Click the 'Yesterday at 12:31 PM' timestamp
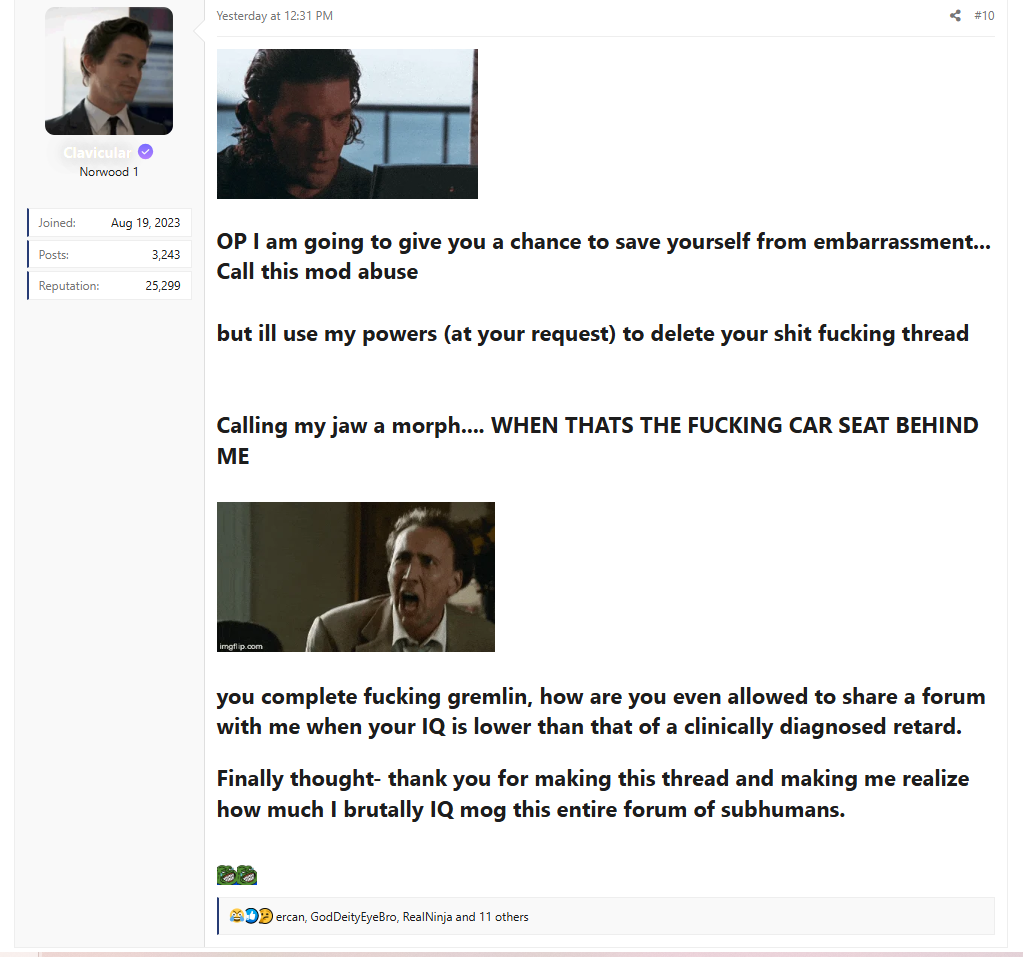The width and height of the screenshot is (1023, 957). [275, 16]
